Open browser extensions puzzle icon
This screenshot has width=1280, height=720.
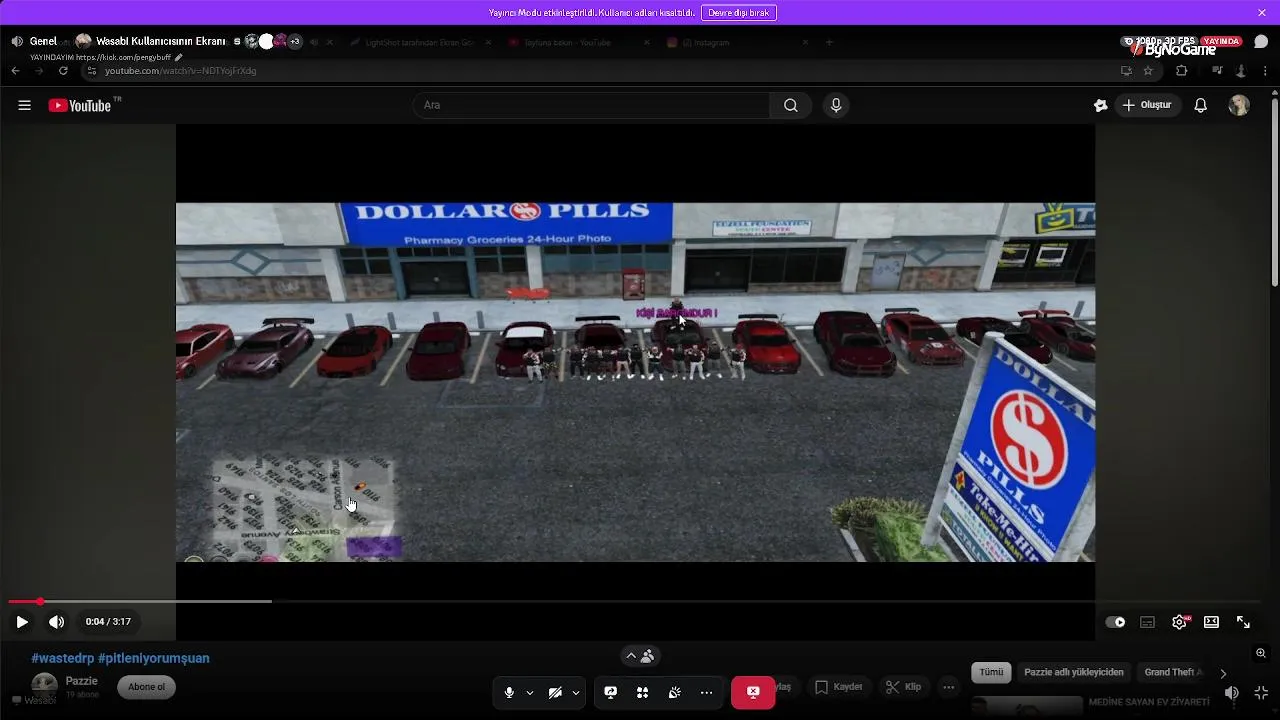tap(1181, 71)
